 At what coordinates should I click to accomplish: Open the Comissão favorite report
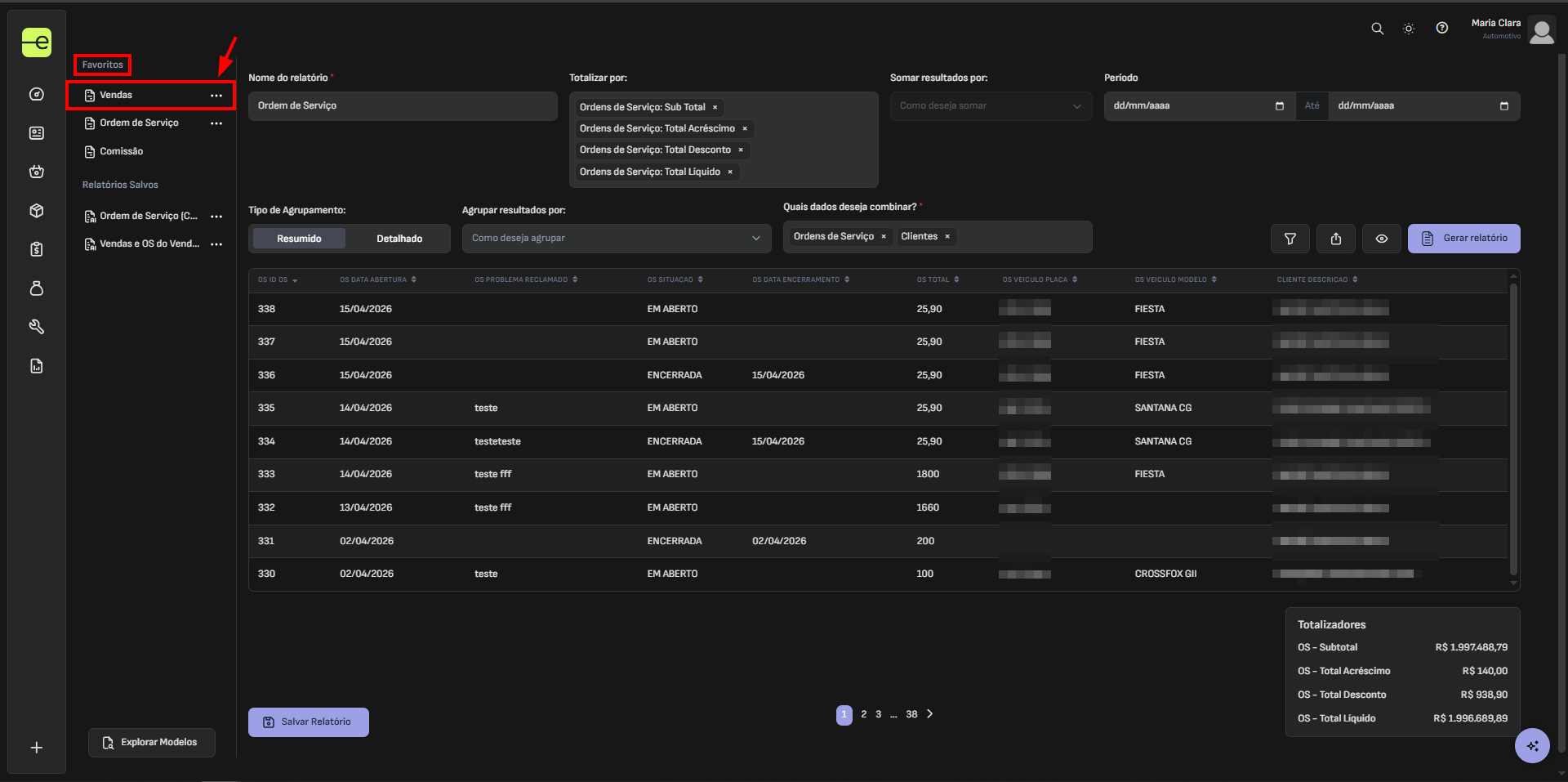pyautogui.click(x=121, y=152)
